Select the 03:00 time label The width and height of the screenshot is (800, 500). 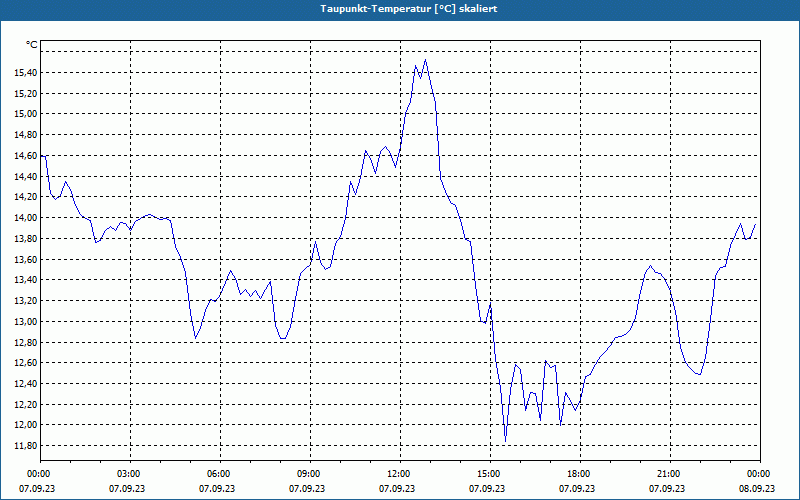tap(128, 474)
